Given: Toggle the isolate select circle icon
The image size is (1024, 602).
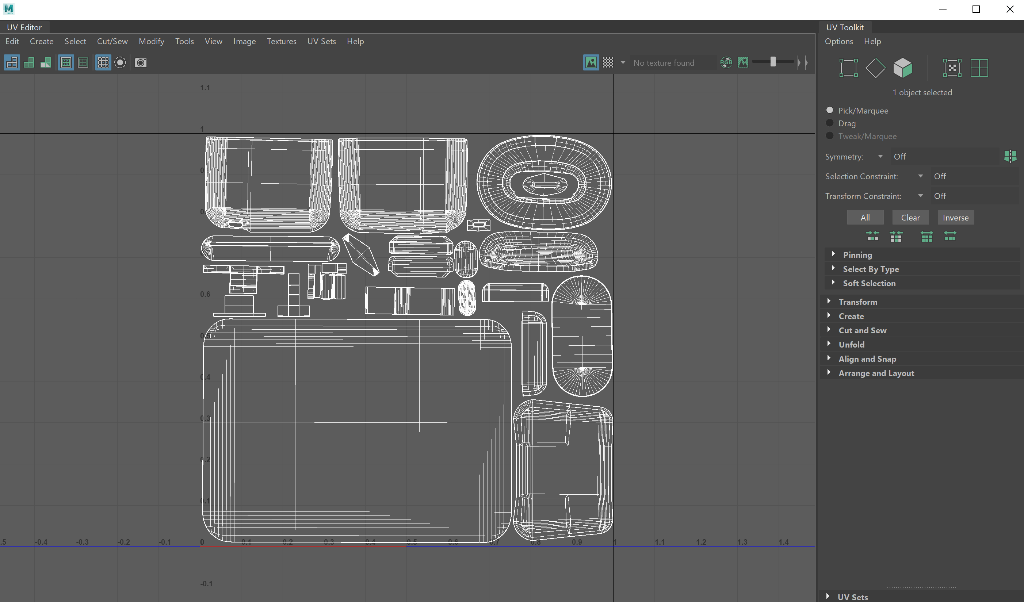Looking at the screenshot, I should [120, 62].
